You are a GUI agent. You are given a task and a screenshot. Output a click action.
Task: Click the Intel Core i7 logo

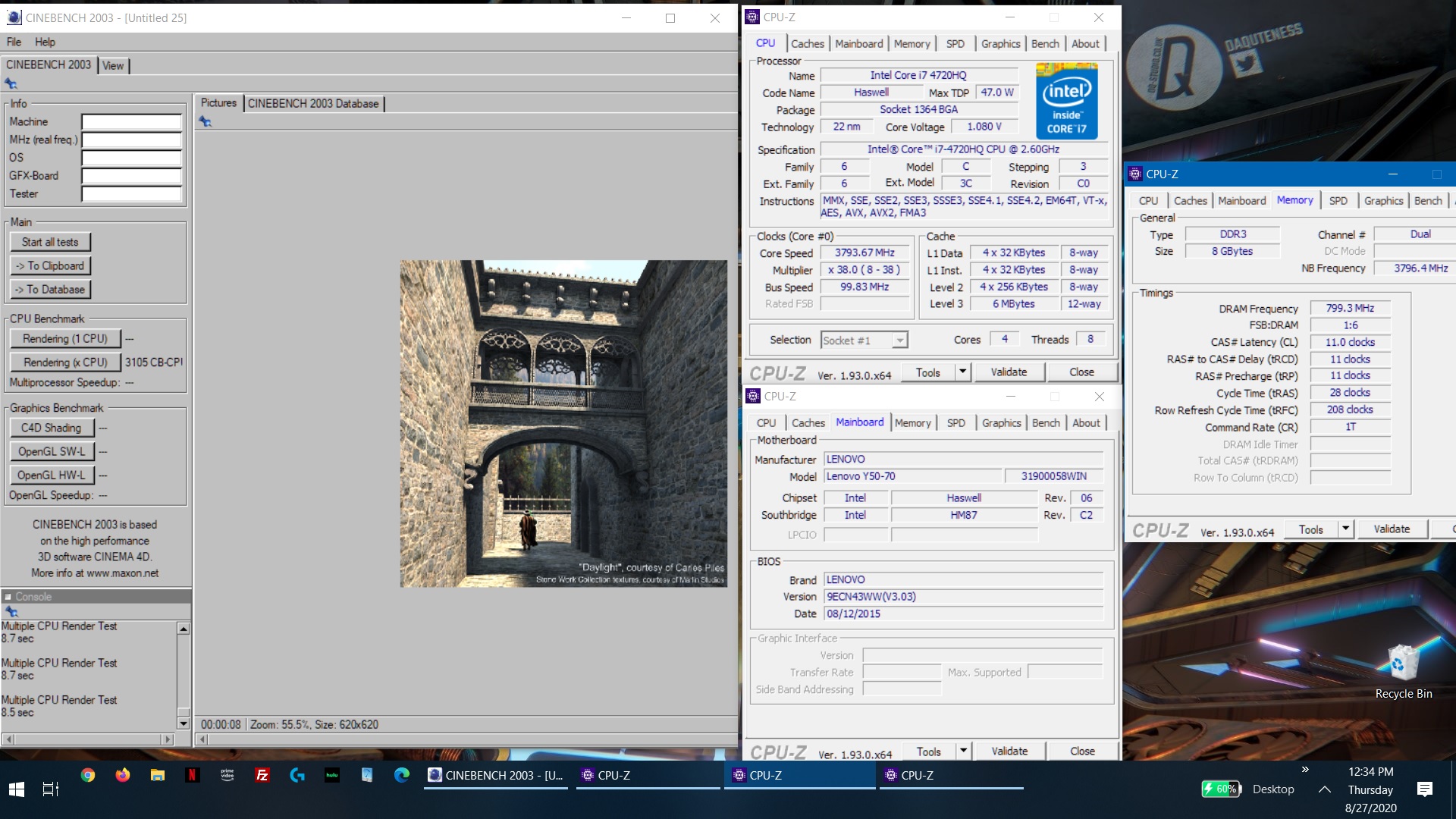tap(1066, 101)
